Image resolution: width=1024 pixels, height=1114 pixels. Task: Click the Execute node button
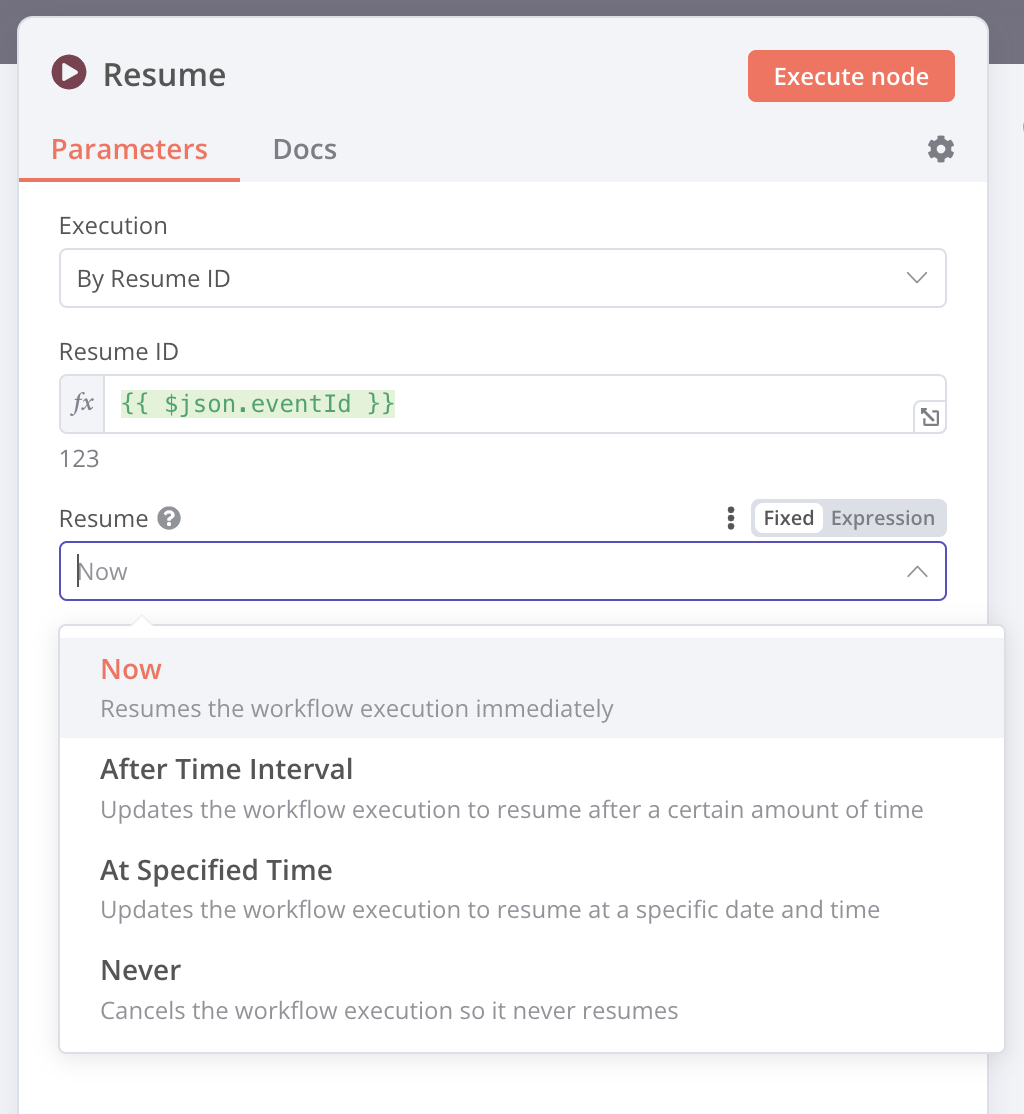pyautogui.click(x=850, y=77)
